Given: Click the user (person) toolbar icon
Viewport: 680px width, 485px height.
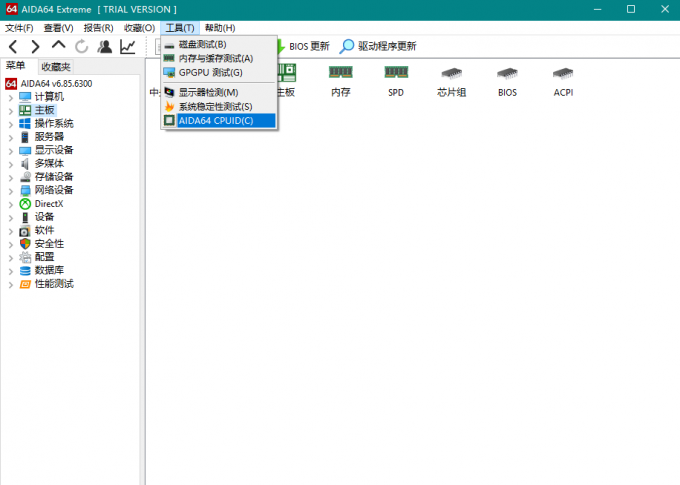Looking at the screenshot, I should (105, 46).
